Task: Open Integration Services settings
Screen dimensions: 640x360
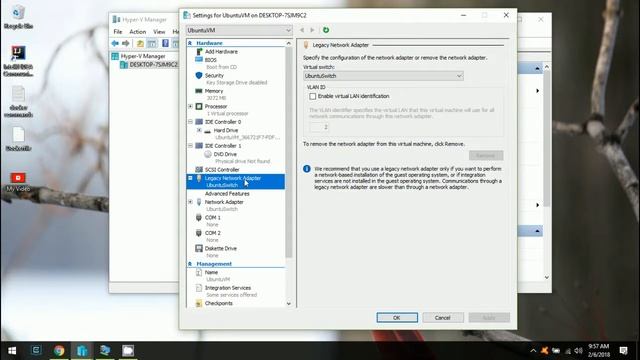Action: (227, 288)
